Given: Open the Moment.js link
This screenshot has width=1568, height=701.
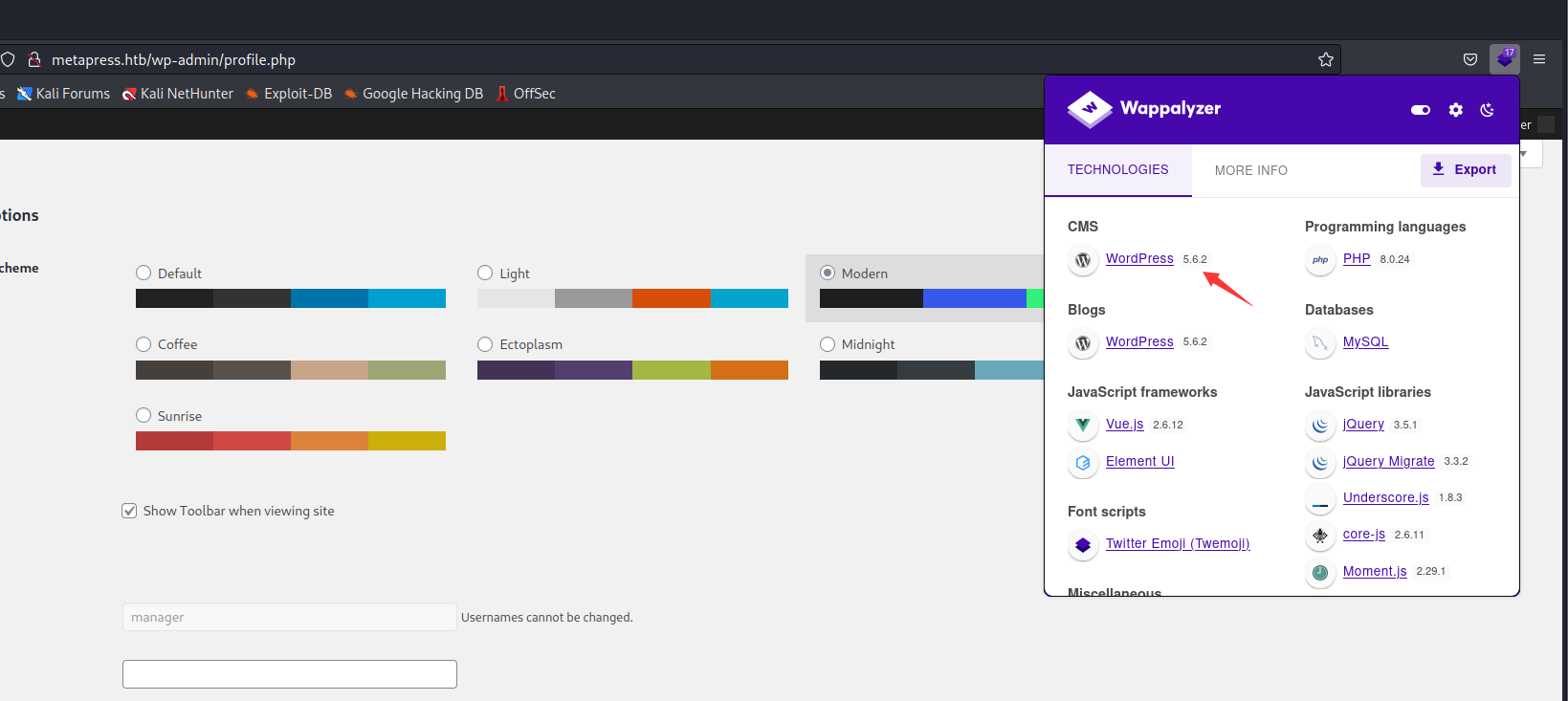Looking at the screenshot, I should (1375, 571).
